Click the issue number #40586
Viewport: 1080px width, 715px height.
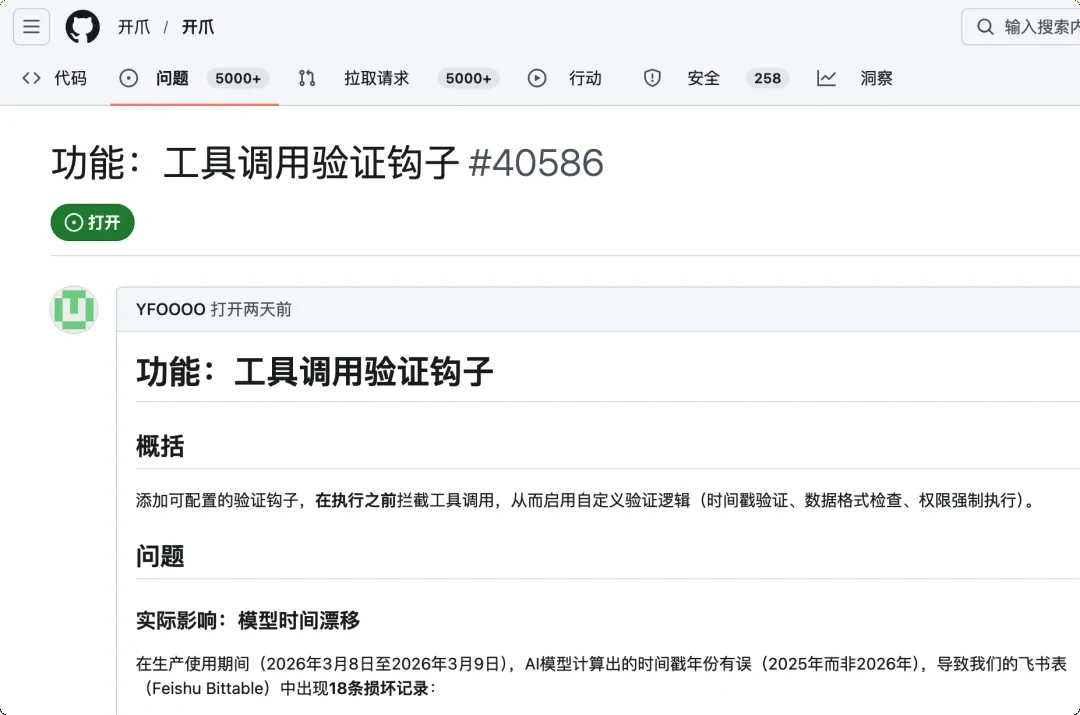pyautogui.click(x=538, y=163)
